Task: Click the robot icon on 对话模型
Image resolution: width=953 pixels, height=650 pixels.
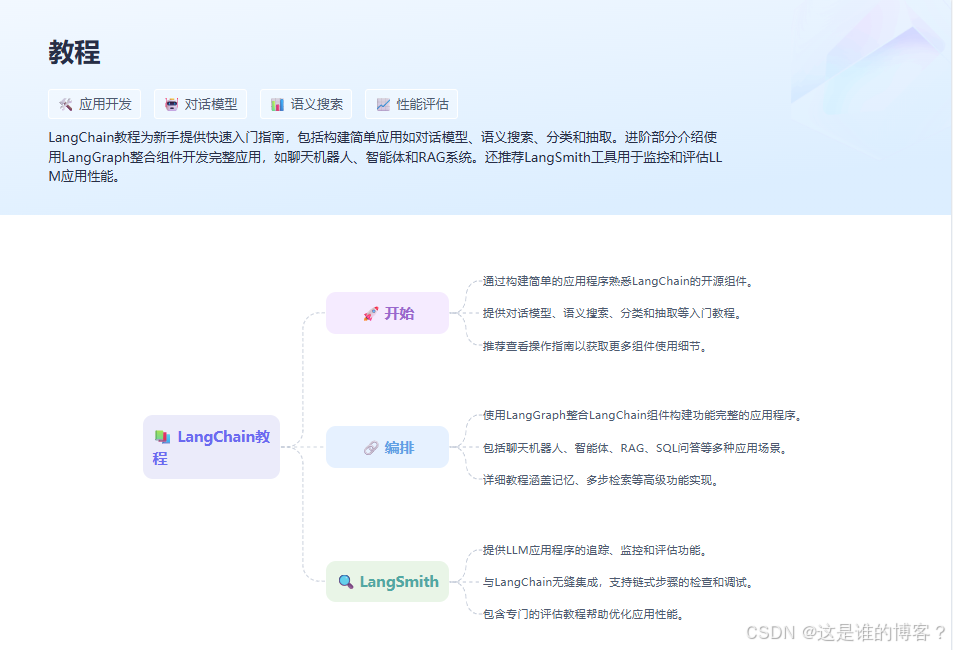Action: pos(171,105)
